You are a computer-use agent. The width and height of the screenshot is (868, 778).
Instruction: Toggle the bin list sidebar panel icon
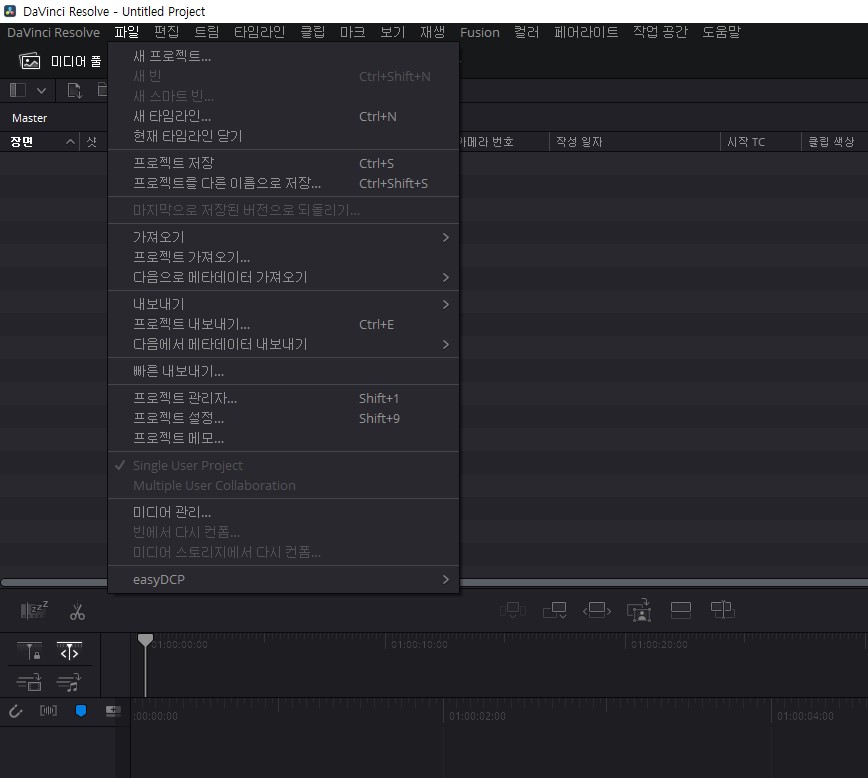18,90
